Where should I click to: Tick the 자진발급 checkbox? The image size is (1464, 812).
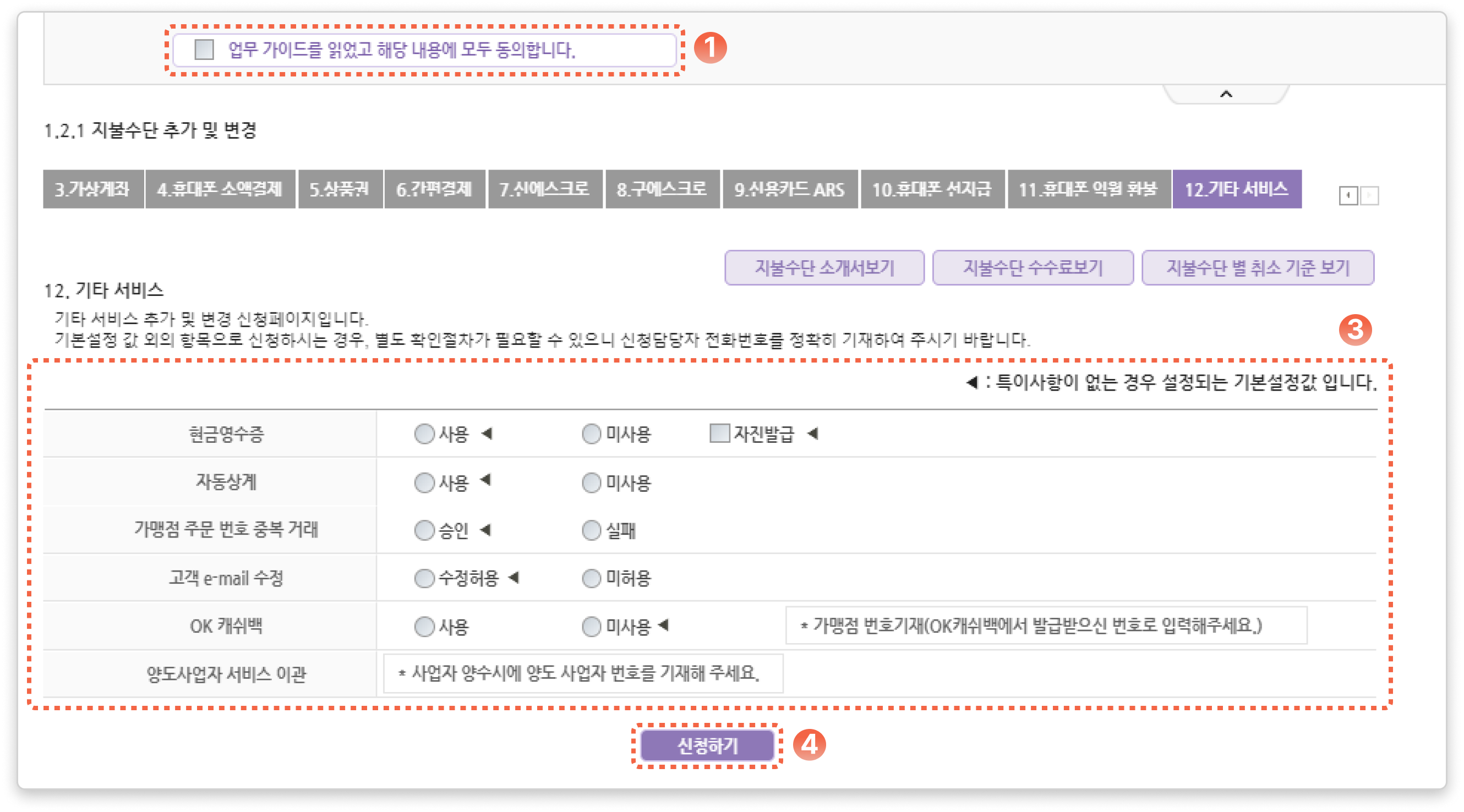tap(719, 434)
